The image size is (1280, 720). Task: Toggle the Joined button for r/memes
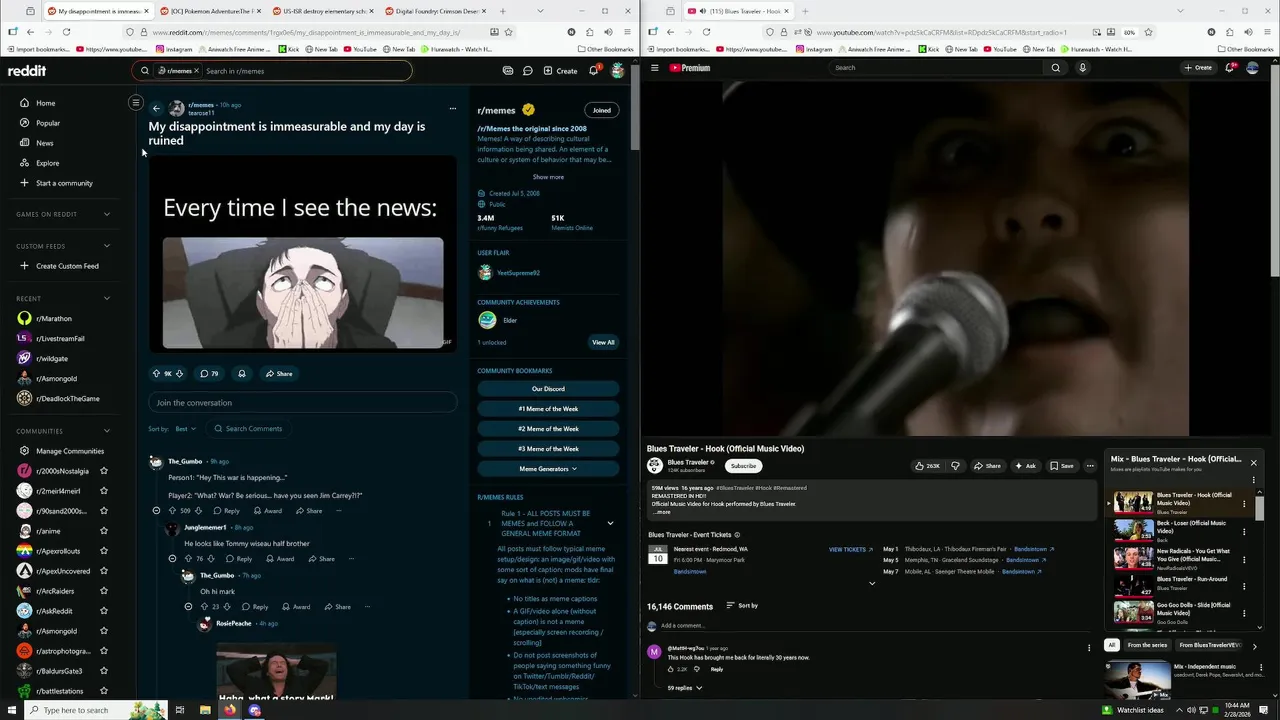(x=601, y=110)
